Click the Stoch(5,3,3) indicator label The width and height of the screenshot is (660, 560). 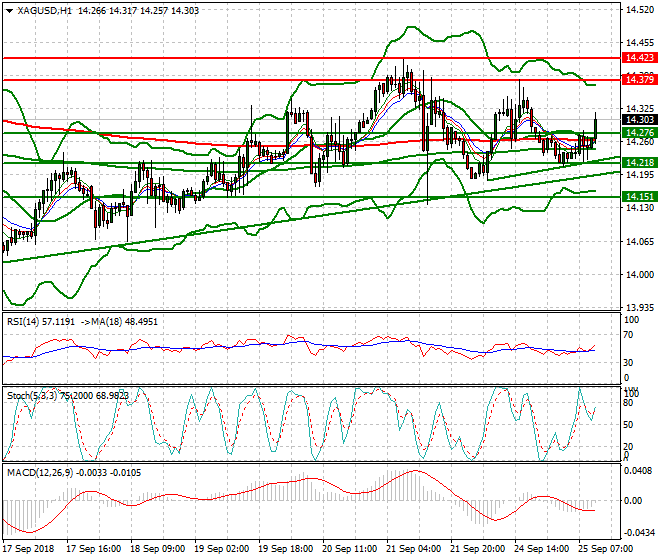33,395
